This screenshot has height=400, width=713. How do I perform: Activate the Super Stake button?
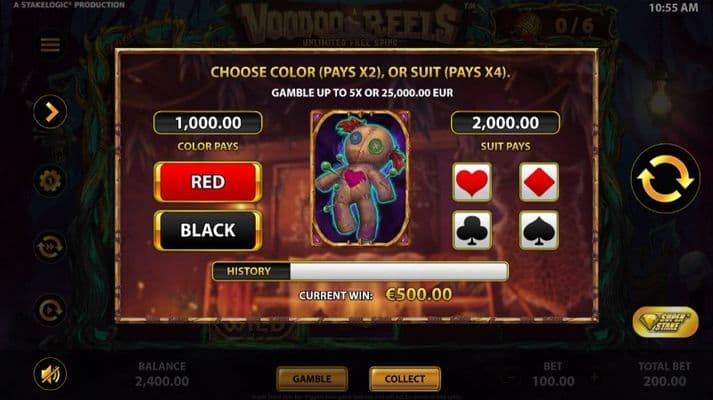click(665, 322)
